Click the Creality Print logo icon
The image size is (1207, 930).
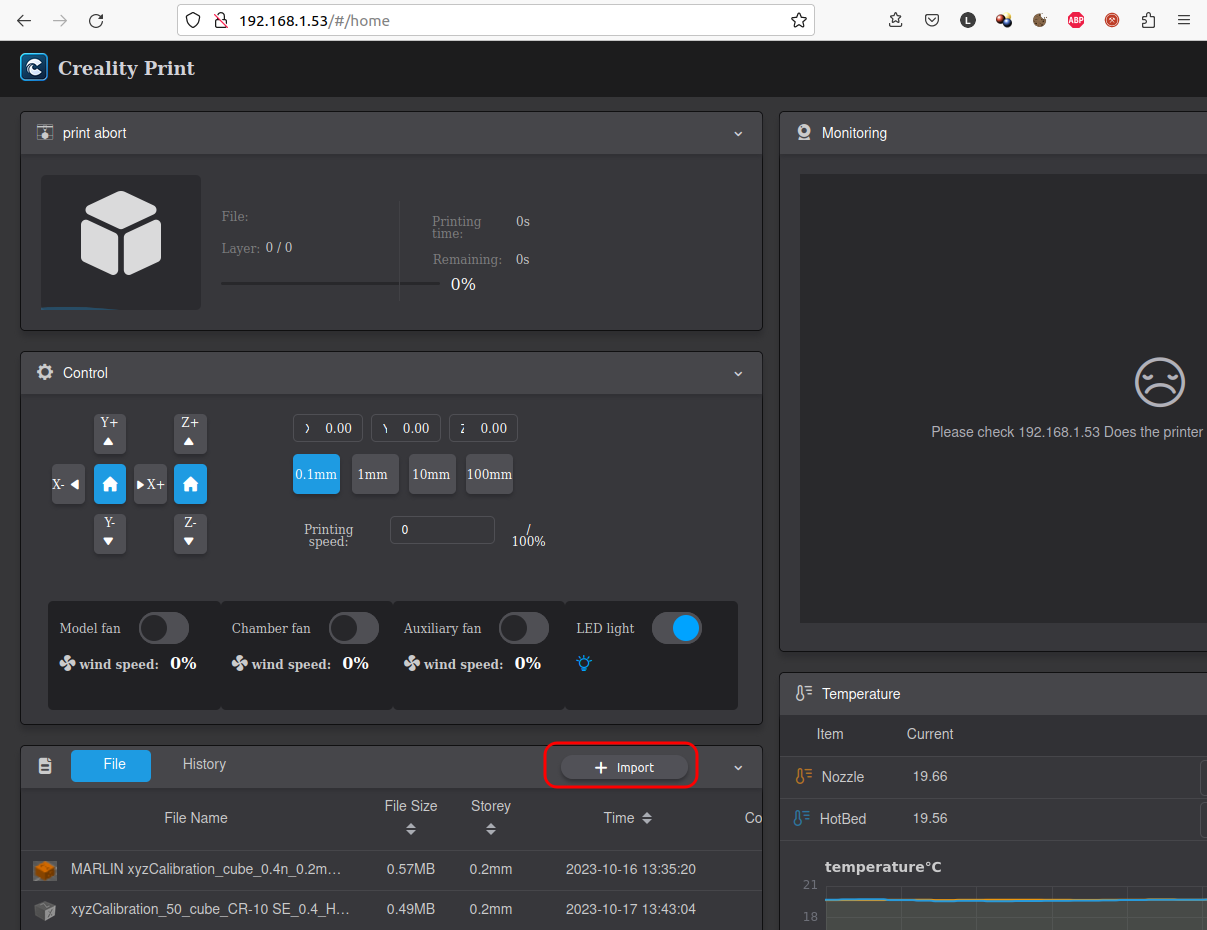click(34, 67)
